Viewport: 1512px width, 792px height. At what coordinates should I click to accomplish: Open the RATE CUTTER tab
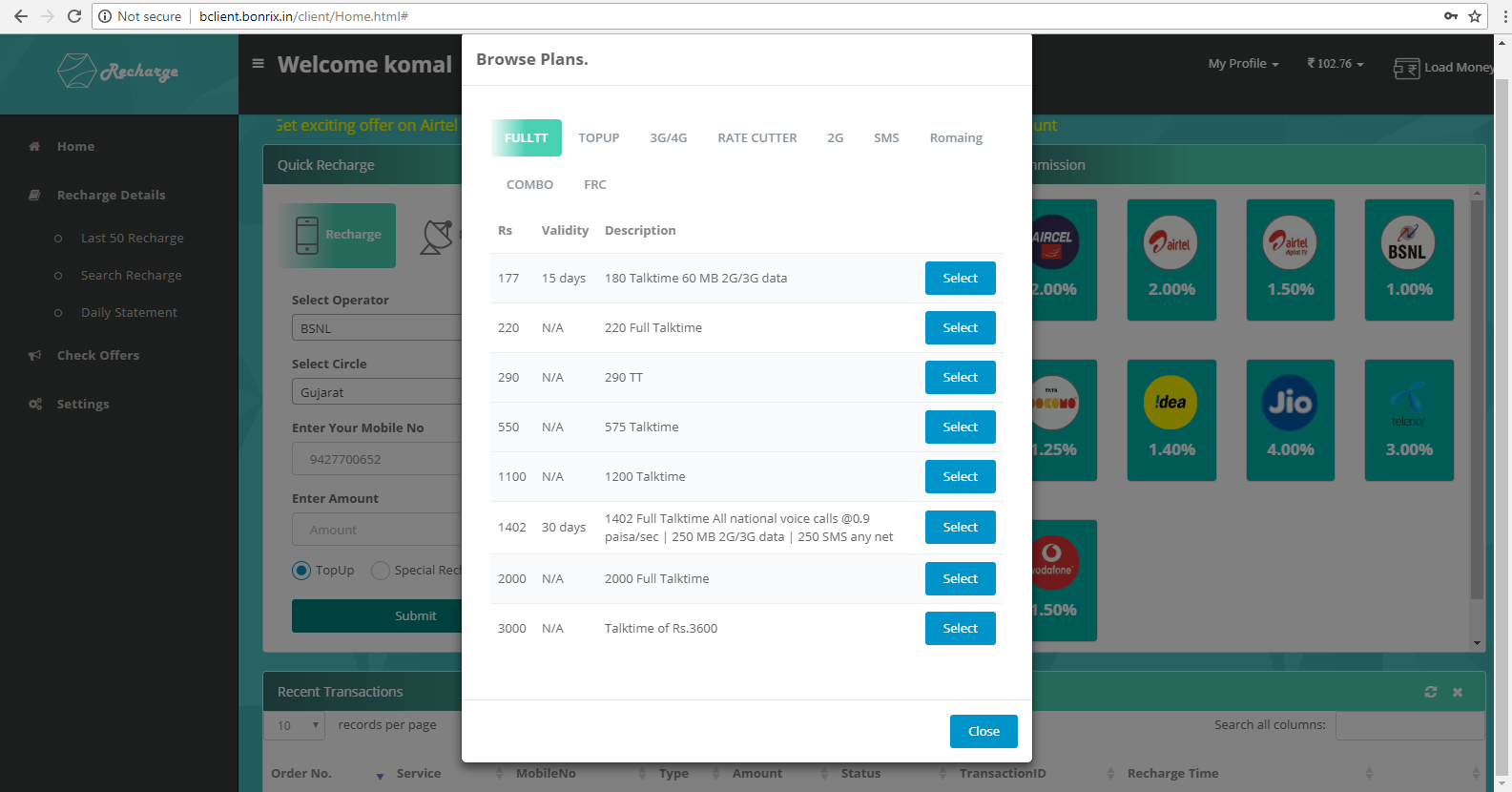coord(756,138)
